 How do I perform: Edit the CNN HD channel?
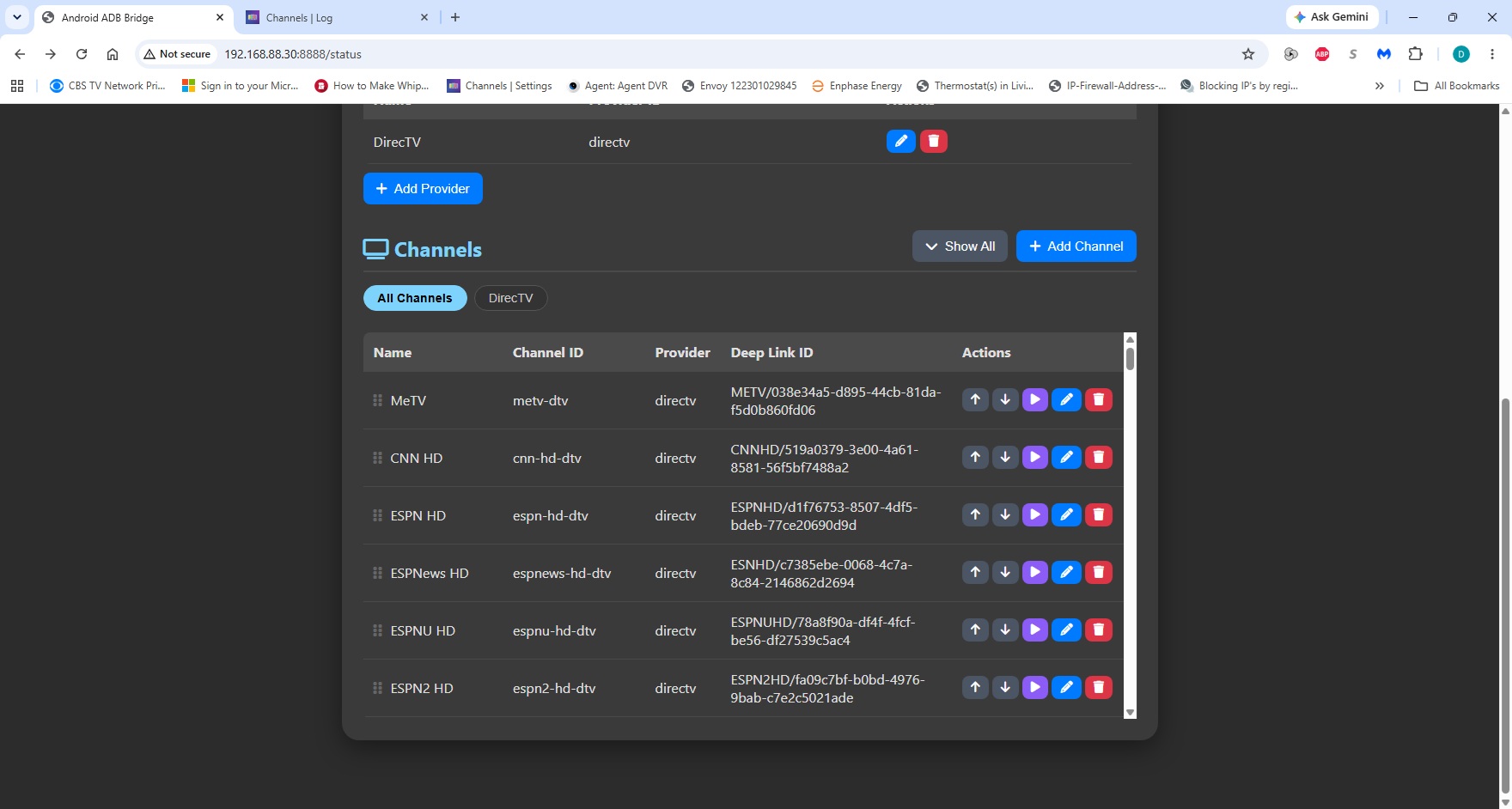click(1066, 457)
